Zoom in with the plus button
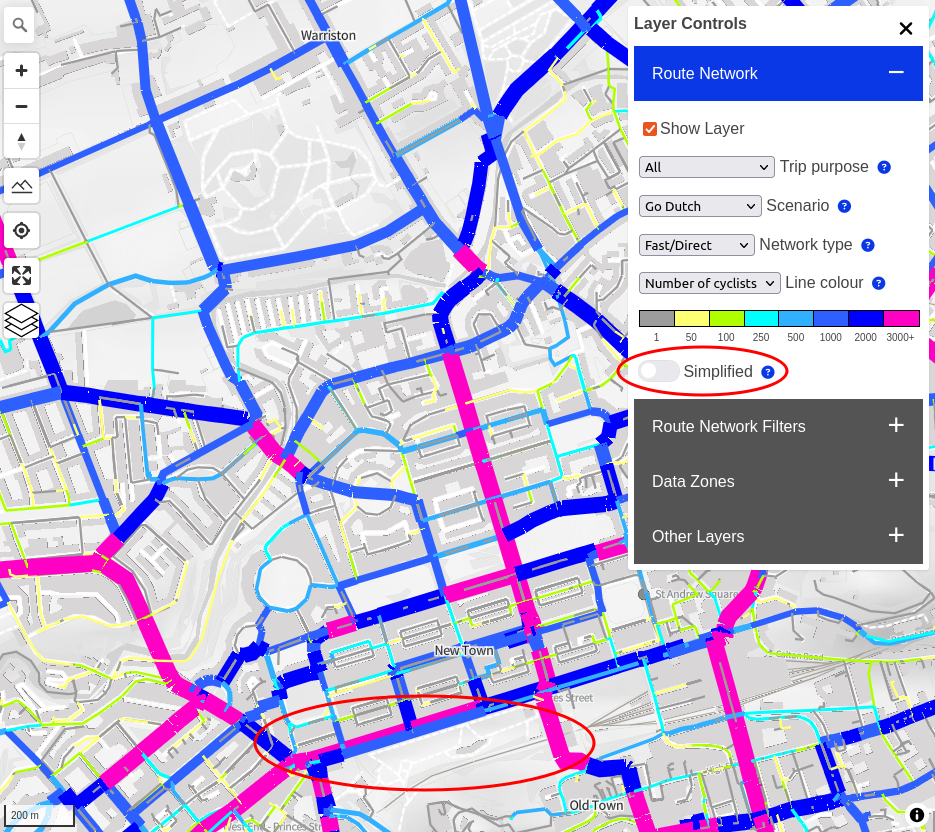 click(x=21, y=71)
